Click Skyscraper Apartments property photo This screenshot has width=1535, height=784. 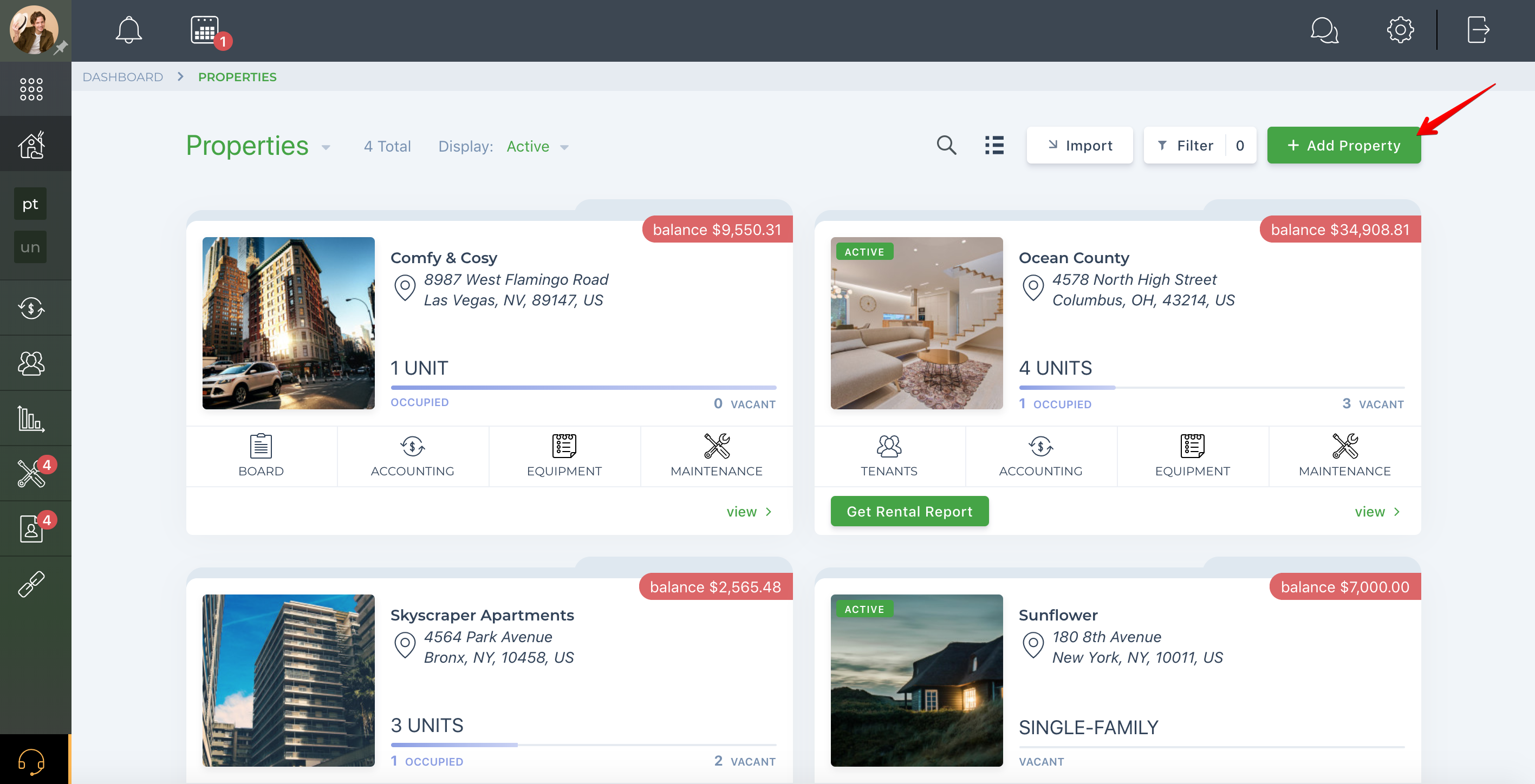pyautogui.click(x=288, y=681)
